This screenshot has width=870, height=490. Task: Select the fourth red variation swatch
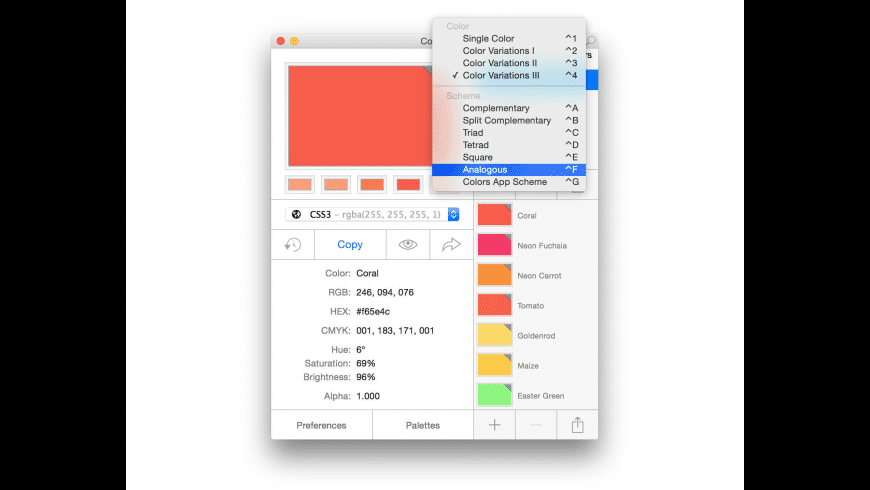point(408,184)
